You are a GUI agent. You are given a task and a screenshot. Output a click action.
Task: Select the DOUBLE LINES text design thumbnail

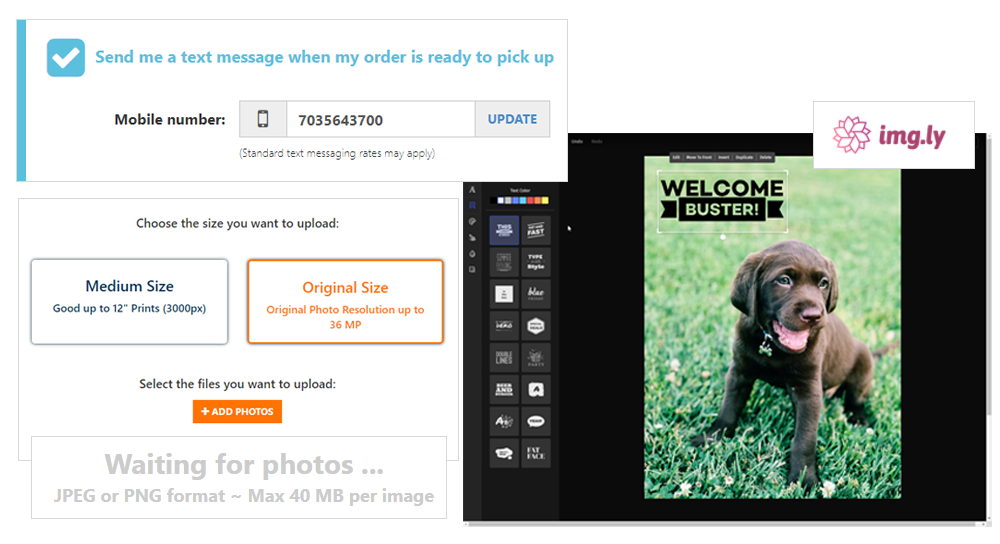coord(504,357)
